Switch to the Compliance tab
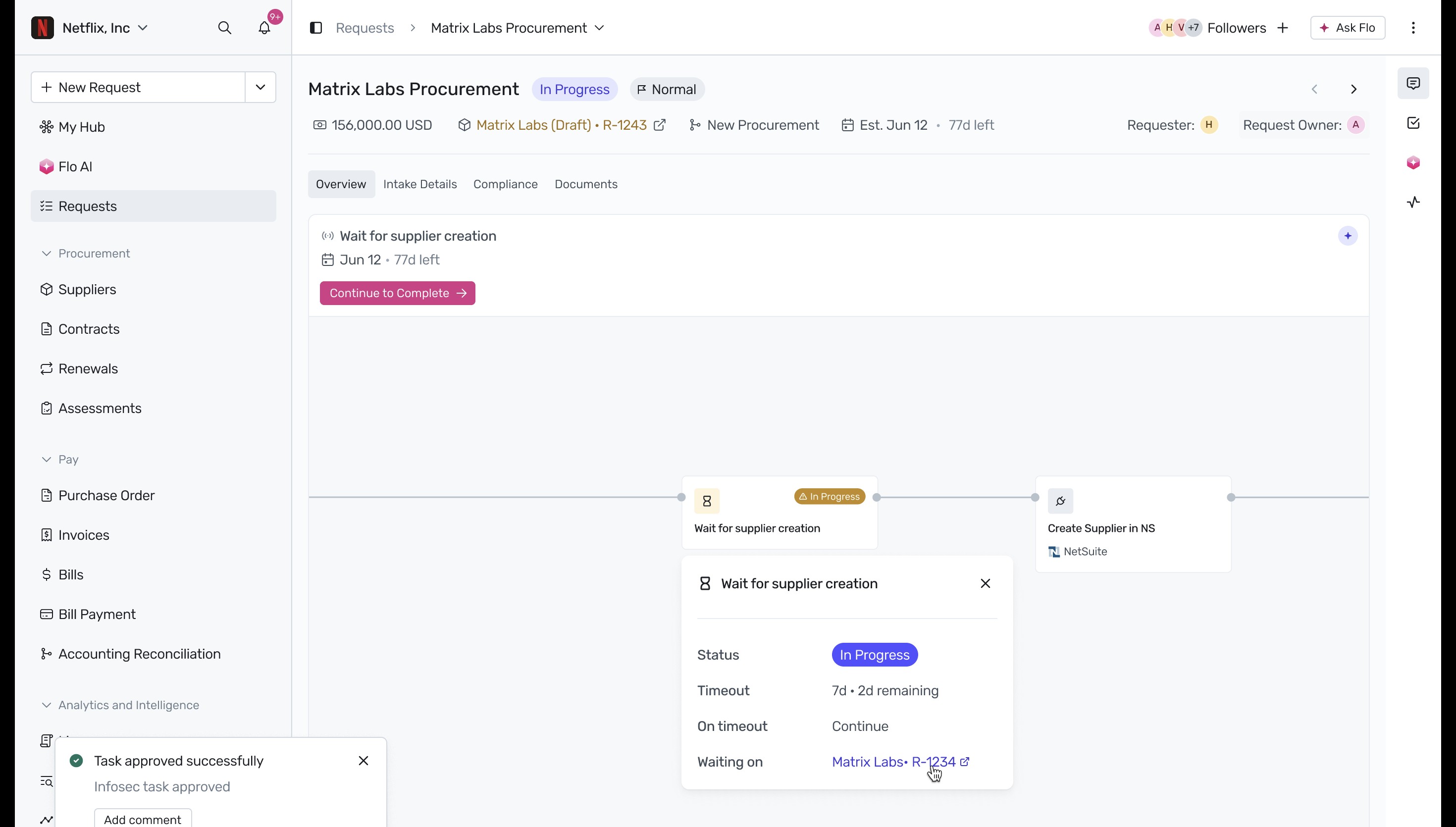Viewport: 1456px width, 827px height. point(506,184)
